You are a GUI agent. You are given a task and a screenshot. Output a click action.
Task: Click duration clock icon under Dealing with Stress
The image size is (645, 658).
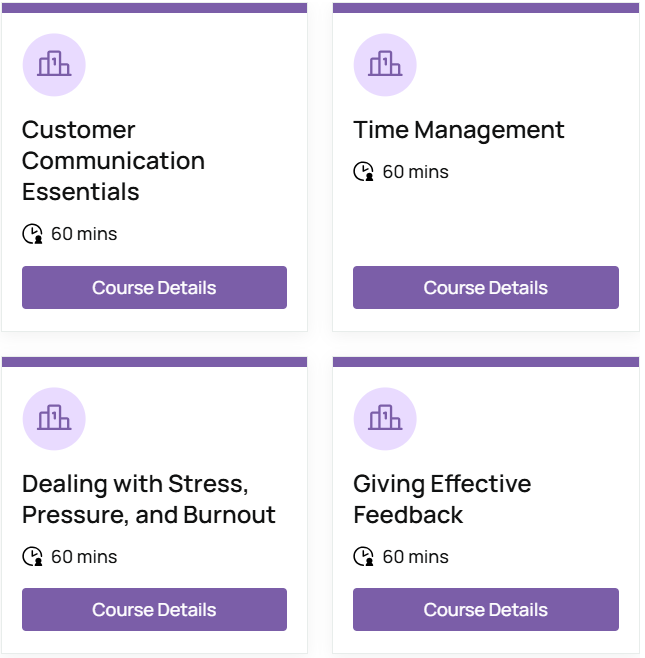[32, 557]
